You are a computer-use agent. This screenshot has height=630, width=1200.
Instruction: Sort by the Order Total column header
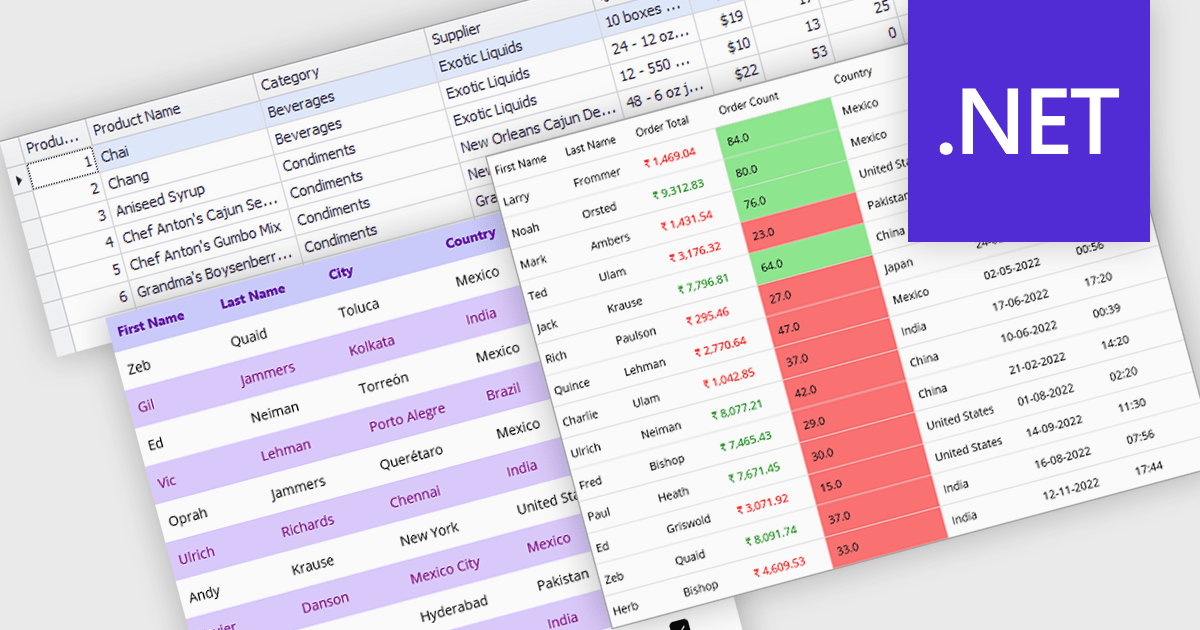pos(662,124)
